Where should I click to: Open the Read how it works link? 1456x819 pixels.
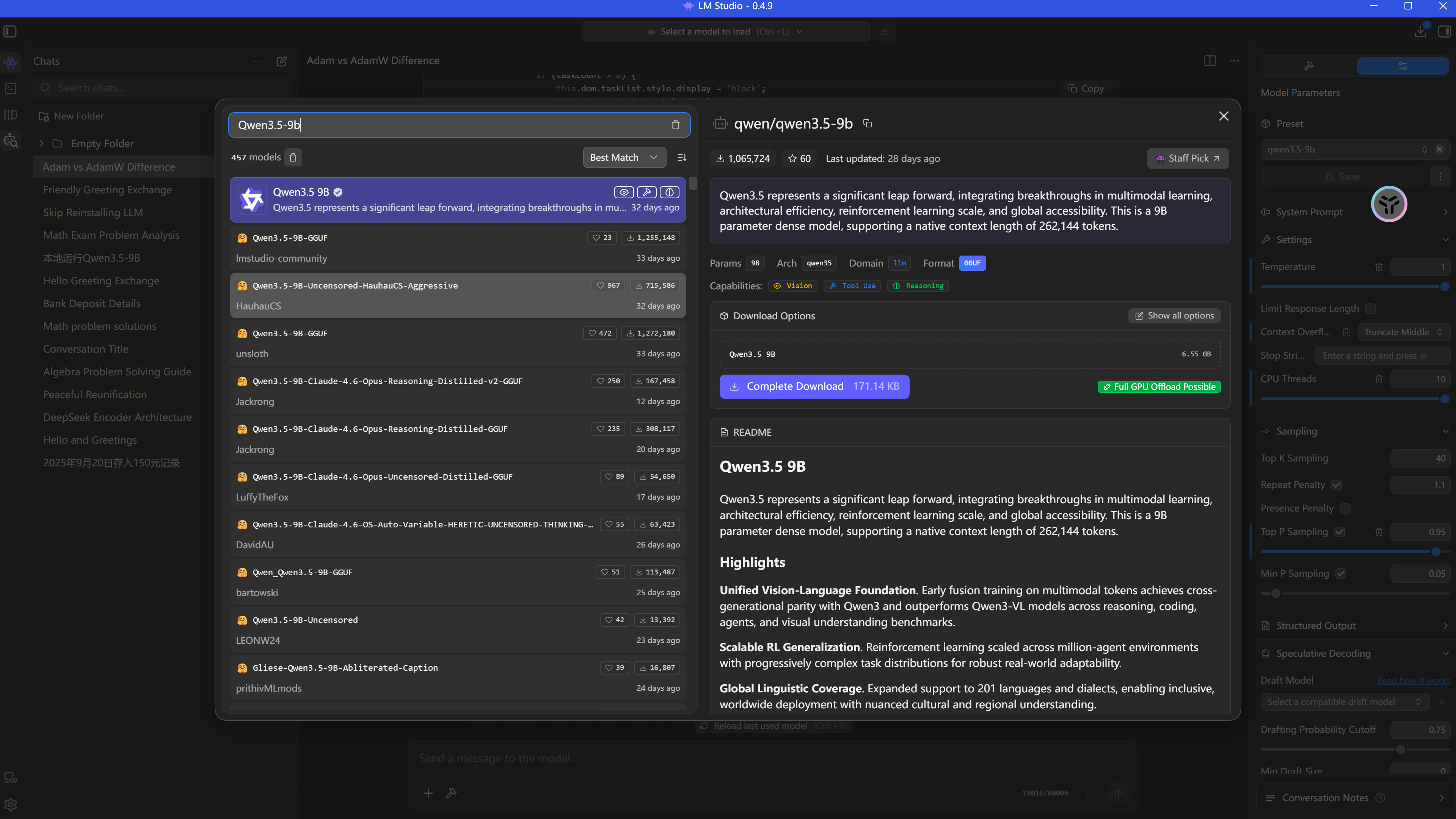1413,681
